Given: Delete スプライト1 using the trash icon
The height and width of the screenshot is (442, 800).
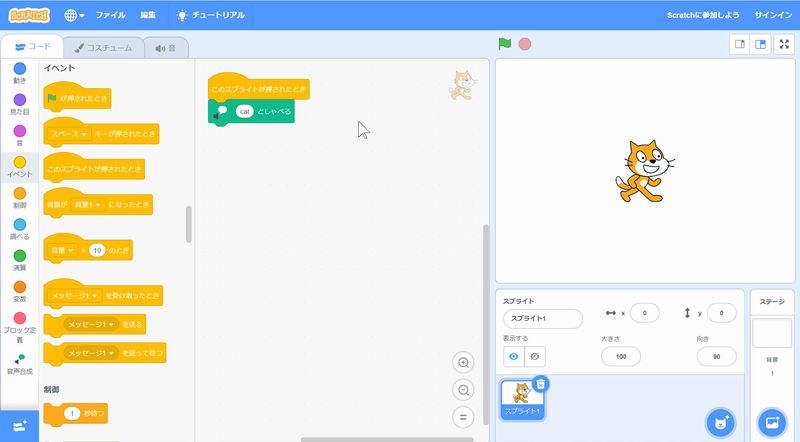Looking at the screenshot, I should tap(540, 383).
